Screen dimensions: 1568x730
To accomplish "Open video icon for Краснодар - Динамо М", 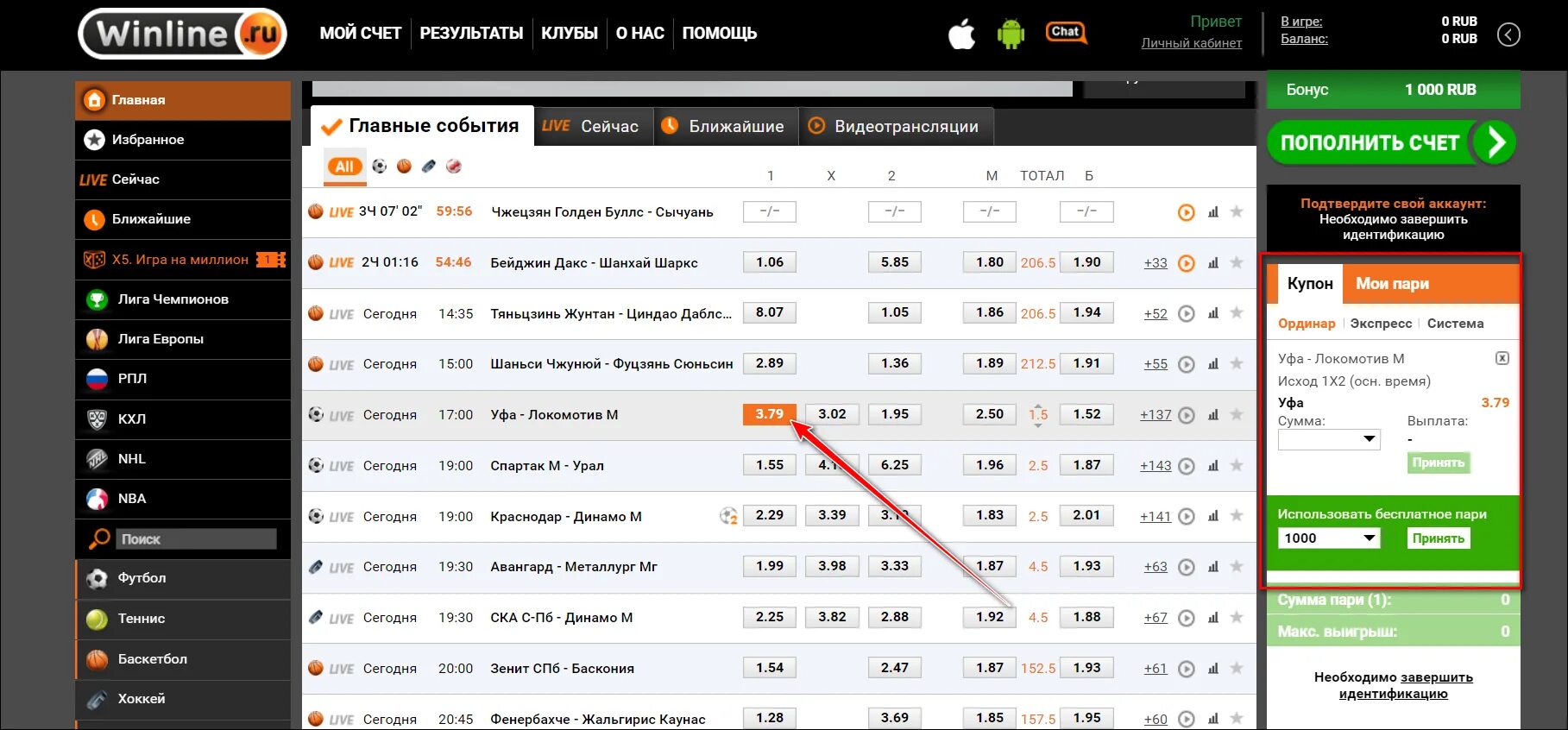I will point(1187,516).
